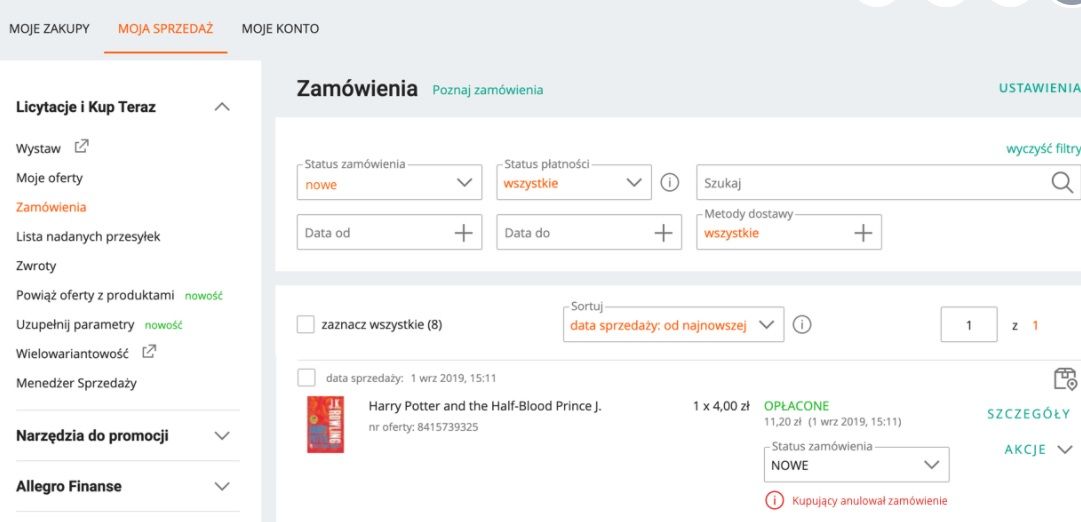
Task: Click the sort info icon
Action: (x=802, y=324)
